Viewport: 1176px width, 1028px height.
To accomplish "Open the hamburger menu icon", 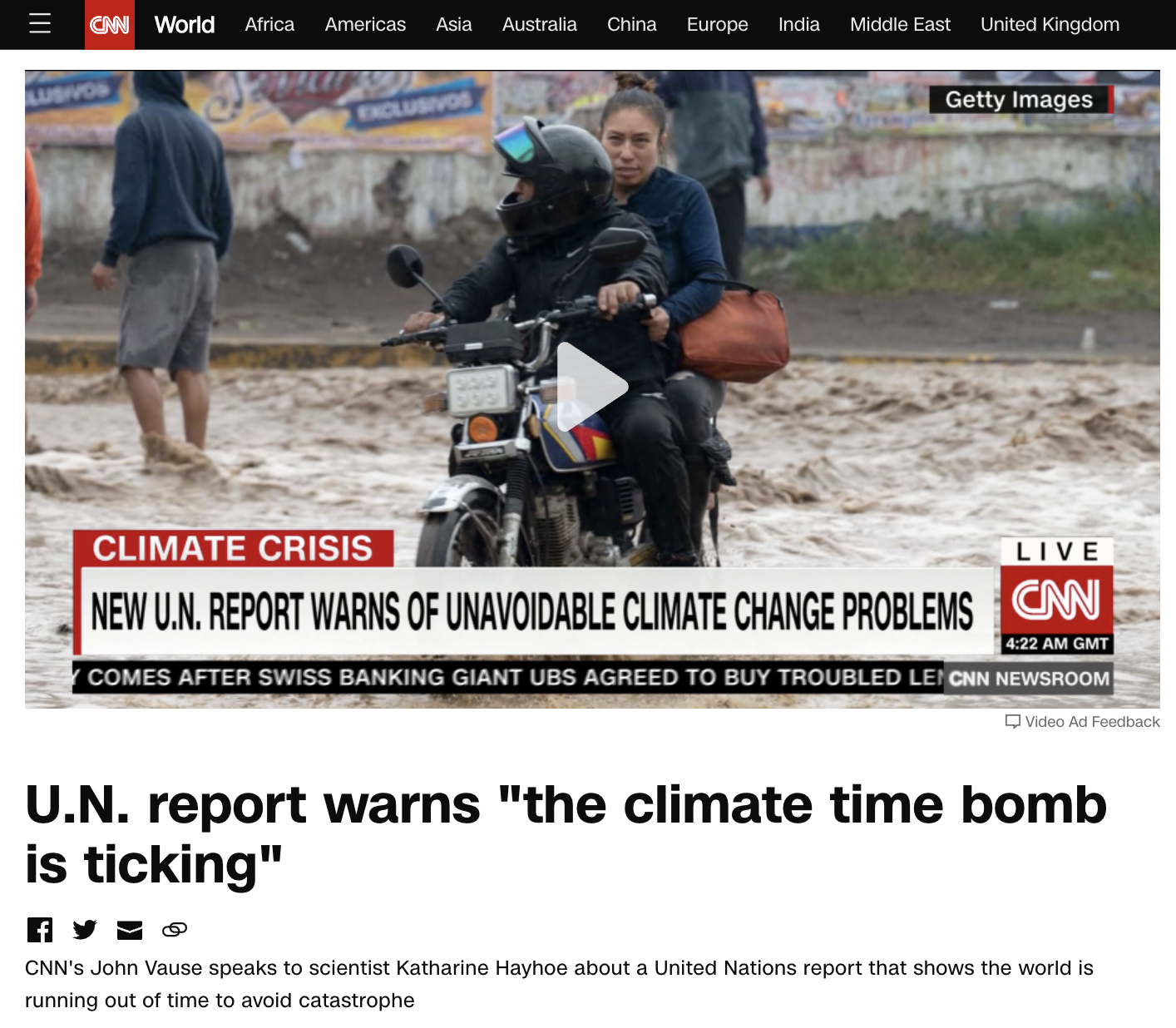I will (x=40, y=24).
